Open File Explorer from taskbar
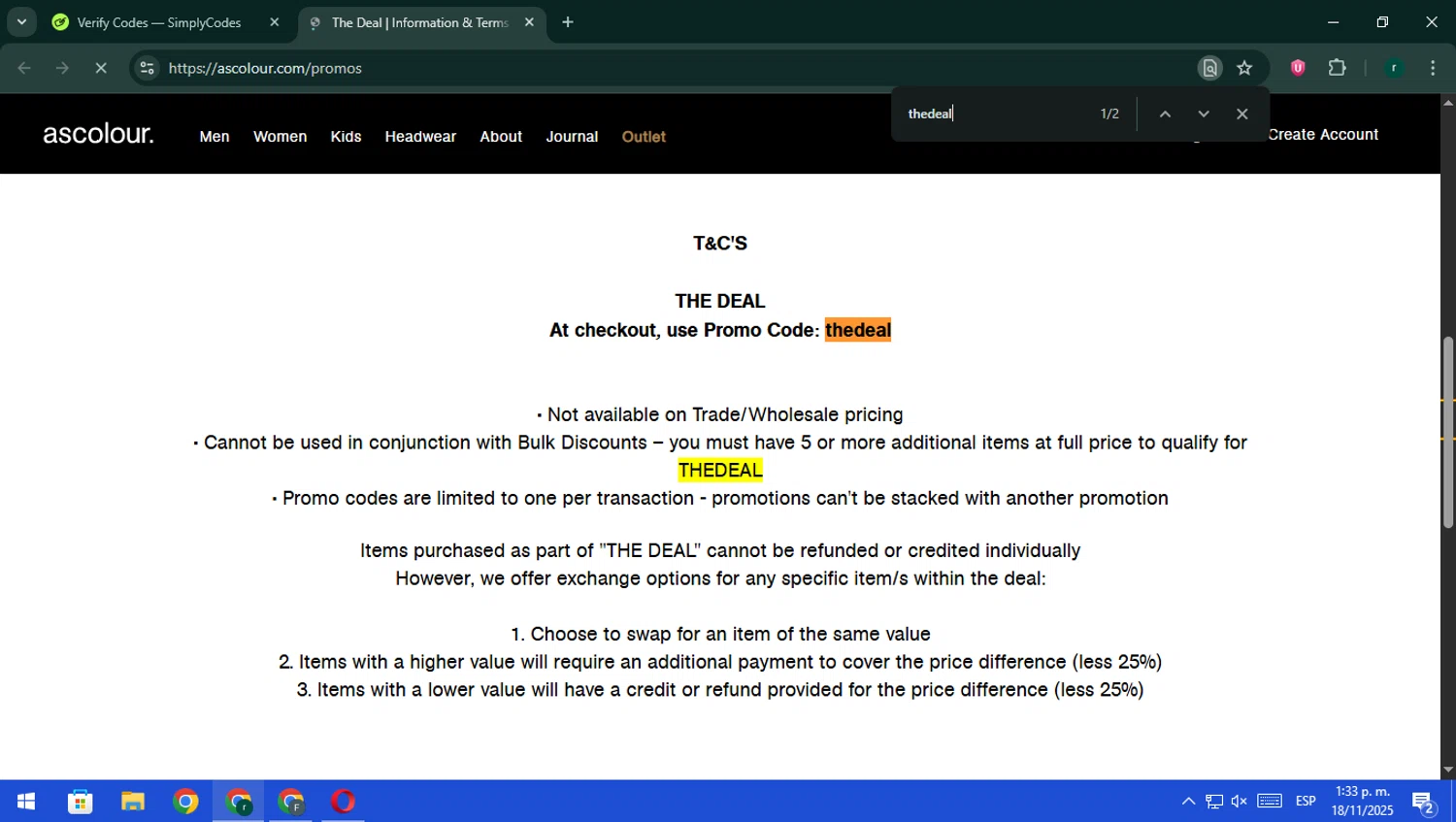1456x822 pixels. 133,802
